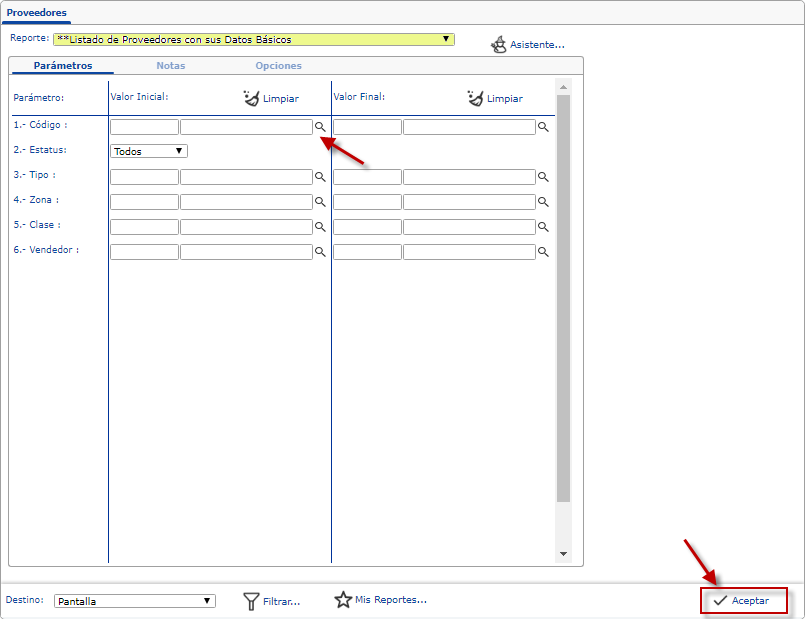
Task: Open Mis Reportes star icon
Action: tap(343, 600)
